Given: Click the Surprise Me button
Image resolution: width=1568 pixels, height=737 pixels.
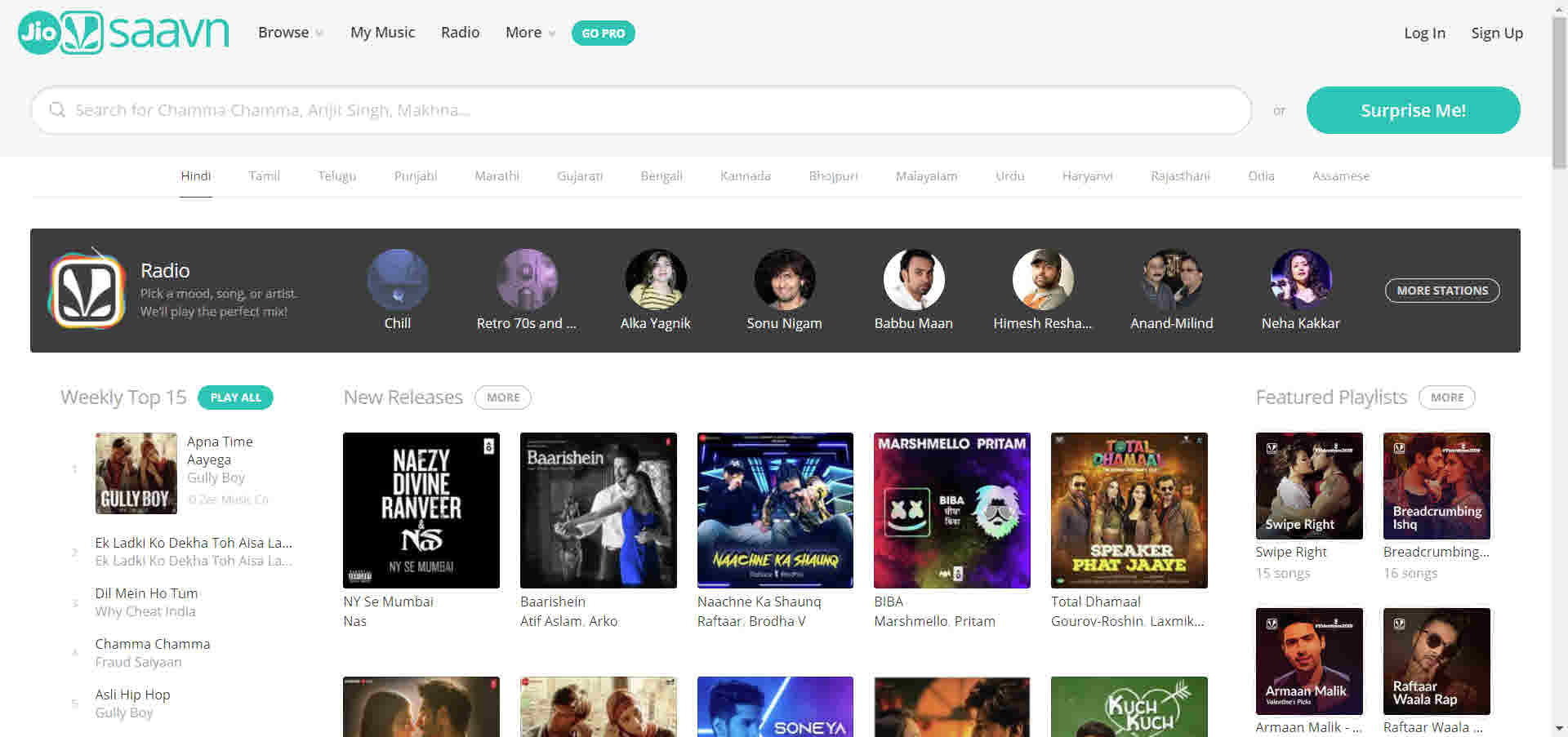Looking at the screenshot, I should click(x=1412, y=109).
